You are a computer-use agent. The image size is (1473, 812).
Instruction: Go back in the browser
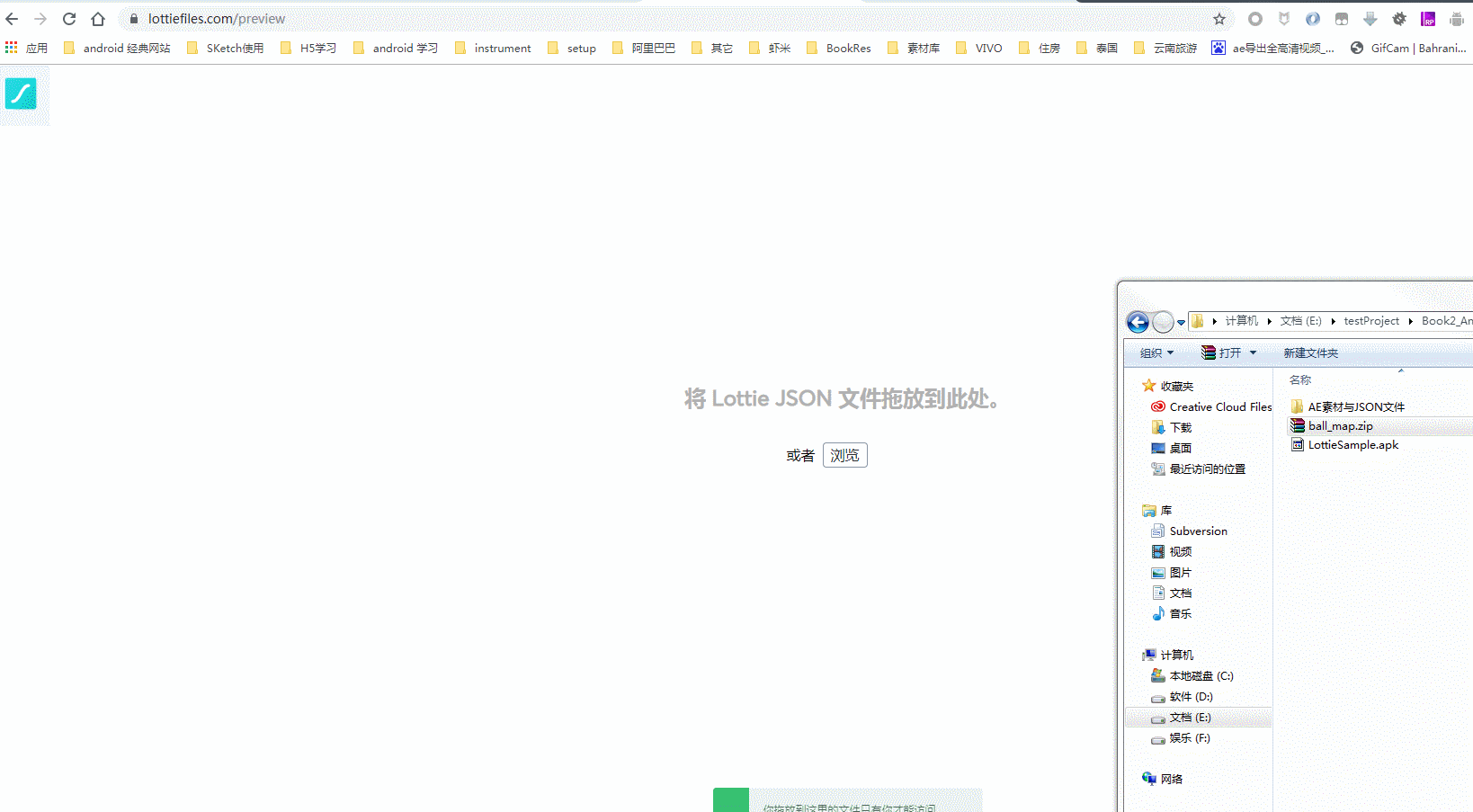pyautogui.click(x=12, y=19)
